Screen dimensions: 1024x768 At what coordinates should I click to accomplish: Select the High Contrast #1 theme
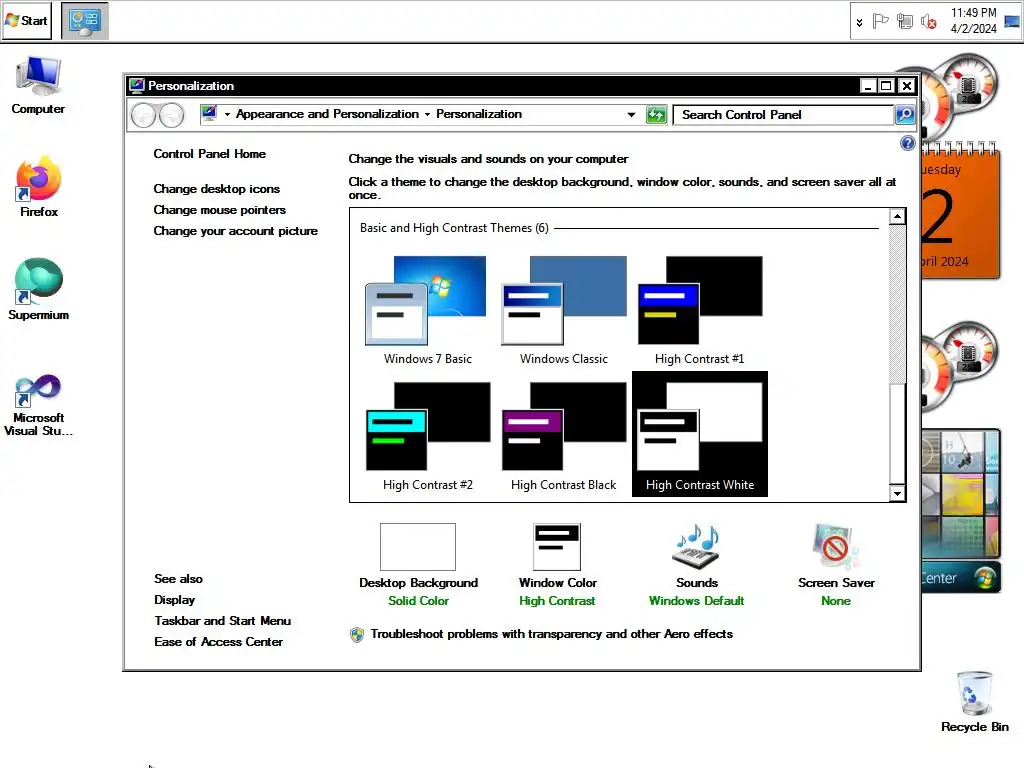(x=699, y=310)
